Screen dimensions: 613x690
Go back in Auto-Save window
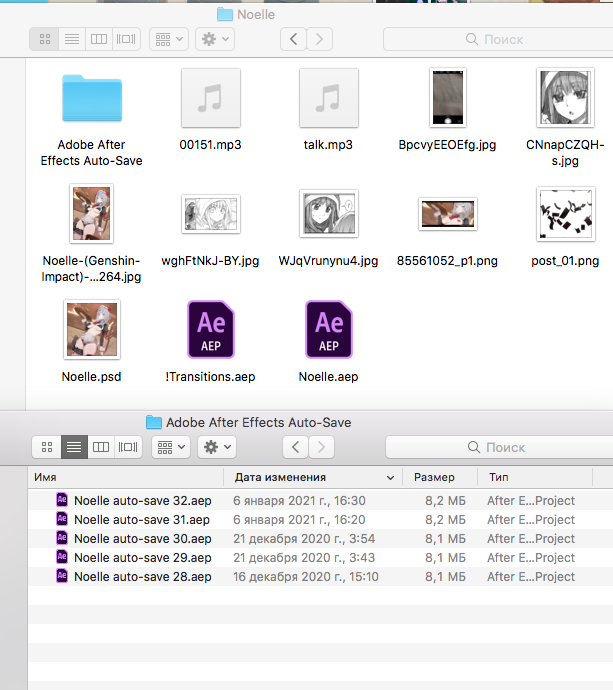pos(295,447)
